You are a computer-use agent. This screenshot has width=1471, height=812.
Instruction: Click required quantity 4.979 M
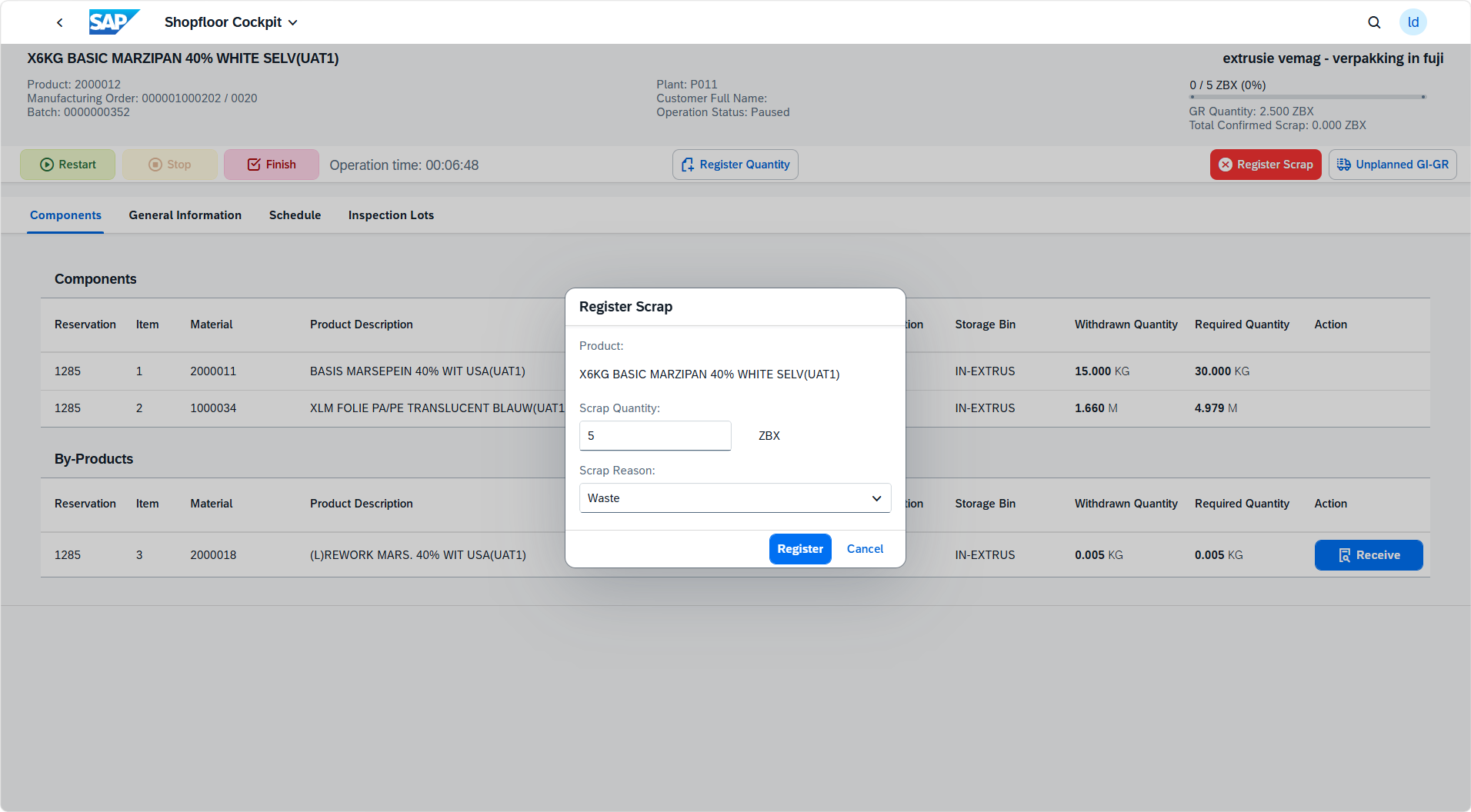click(1216, 408)
